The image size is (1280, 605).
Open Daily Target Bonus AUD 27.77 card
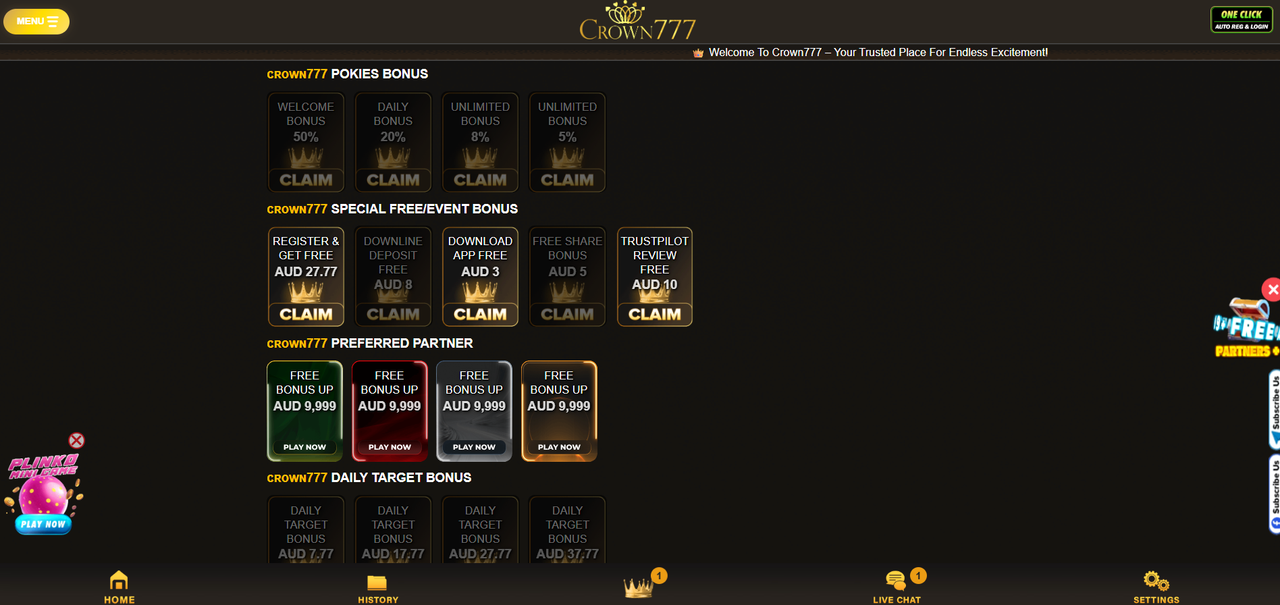coord(480,530)
